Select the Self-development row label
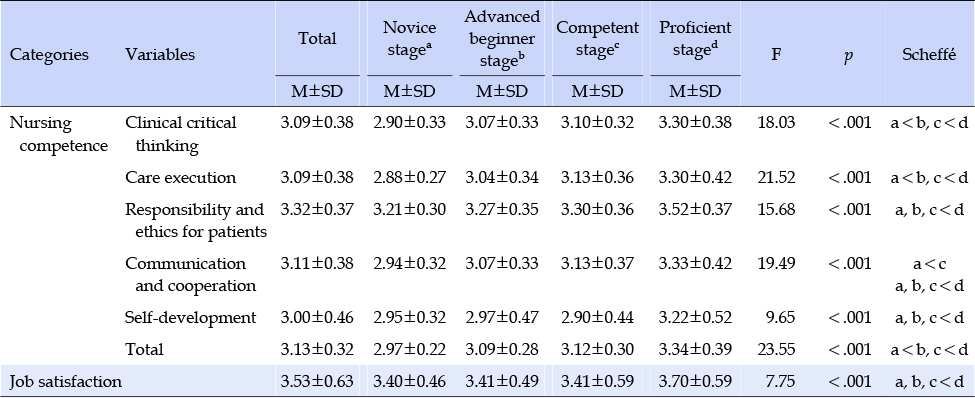Screen dimensions: 975x398 pyautogui.click(x=190, y=318)
